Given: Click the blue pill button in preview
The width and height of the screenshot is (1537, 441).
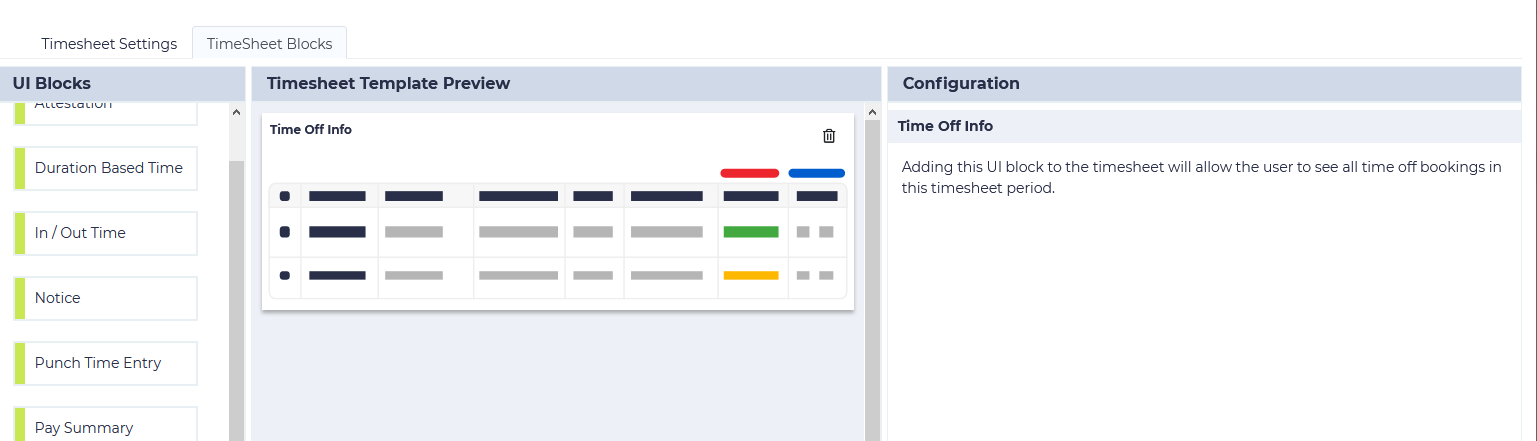Looking at the screenshot, I should [x=816, y=173].
